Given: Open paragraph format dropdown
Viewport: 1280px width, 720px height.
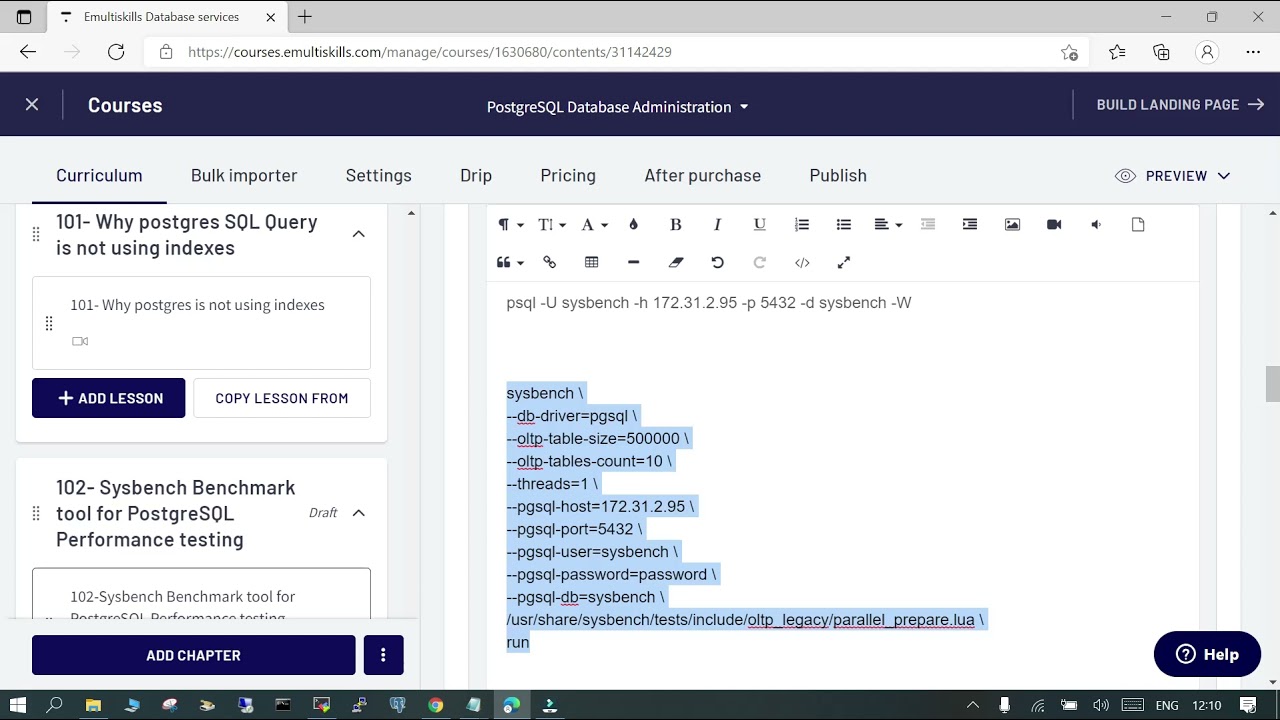Looking at the screenshot, I should click(x=510, y=225).
